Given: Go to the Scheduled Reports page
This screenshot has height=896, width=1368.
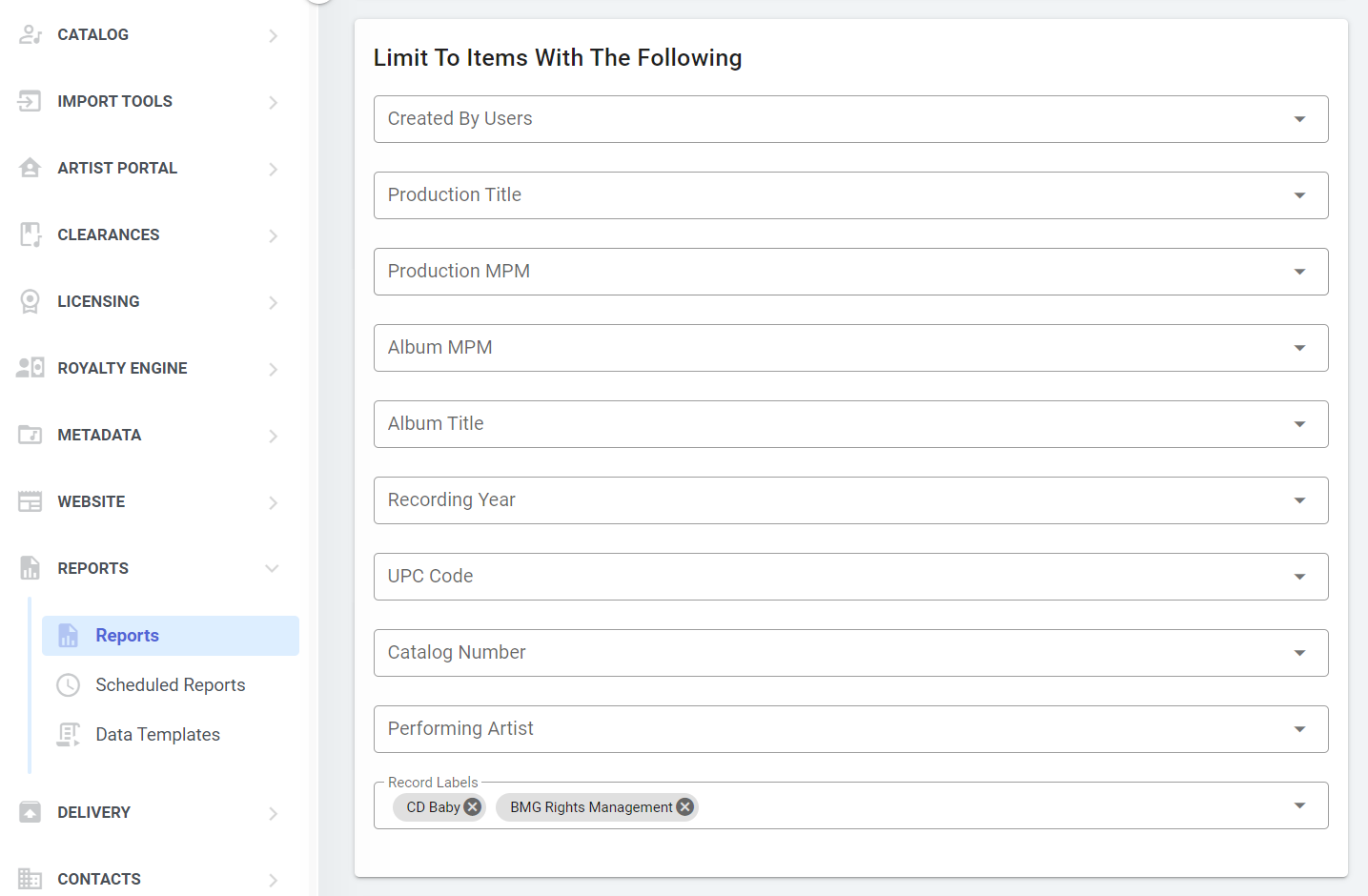Looking at the screenshot, I should [170, 685].
